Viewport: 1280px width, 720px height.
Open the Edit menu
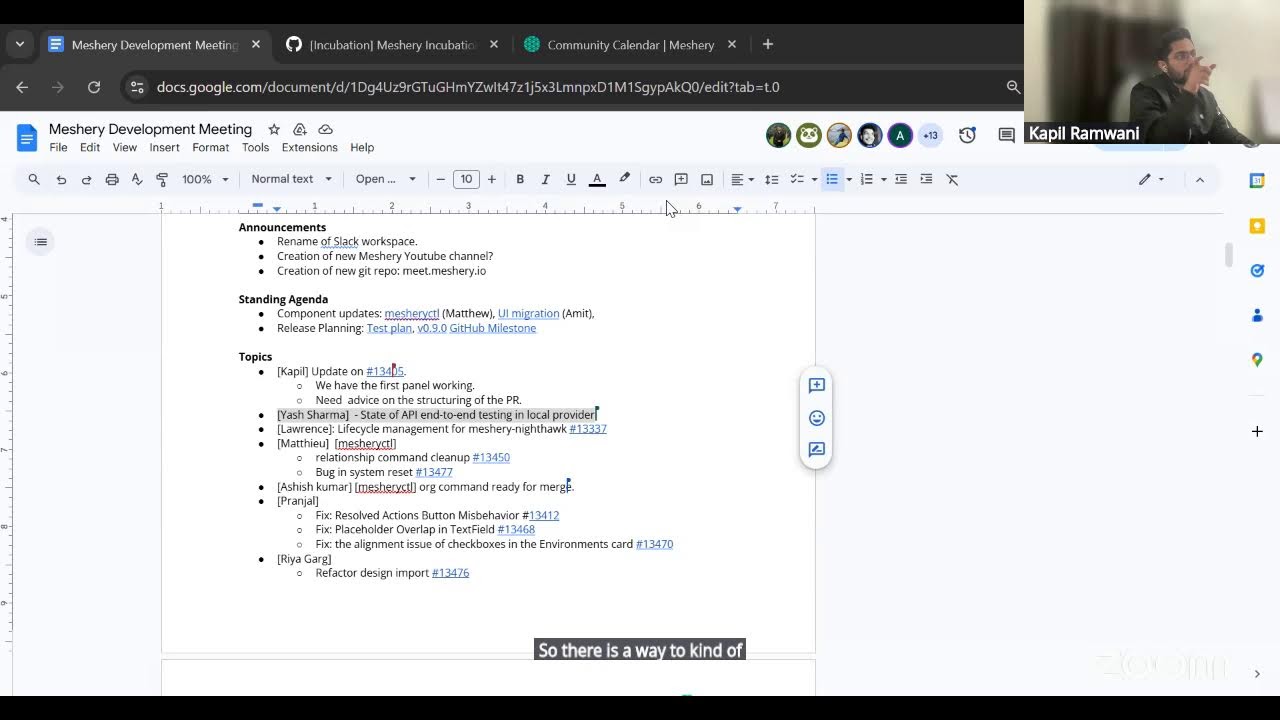pyautogui.click(x=90, y=147)
